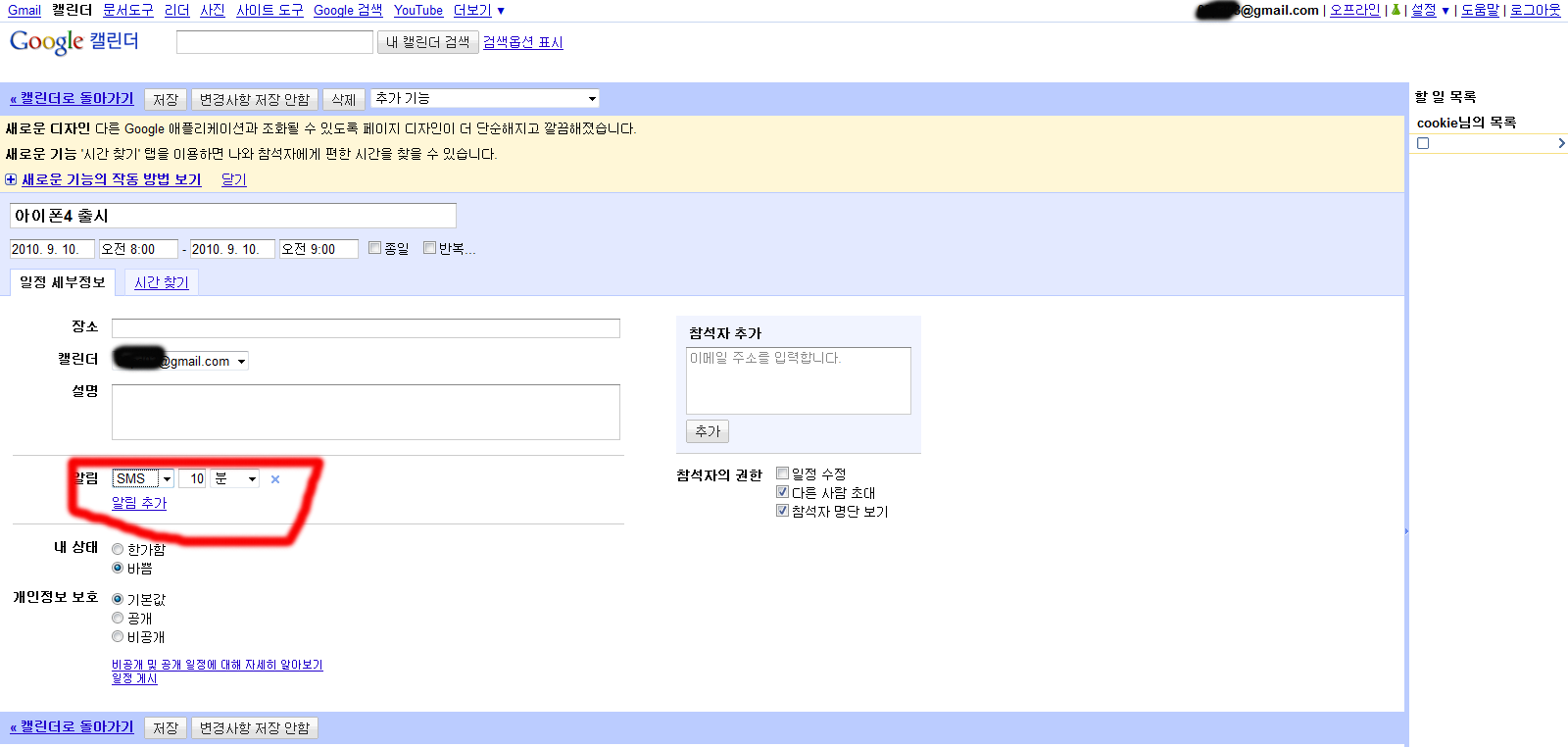Image resolution: width=1568 pixels, height=747 pixels.
Task: Remove the SMS reminder with the x icon
Action: coord(275,479)
